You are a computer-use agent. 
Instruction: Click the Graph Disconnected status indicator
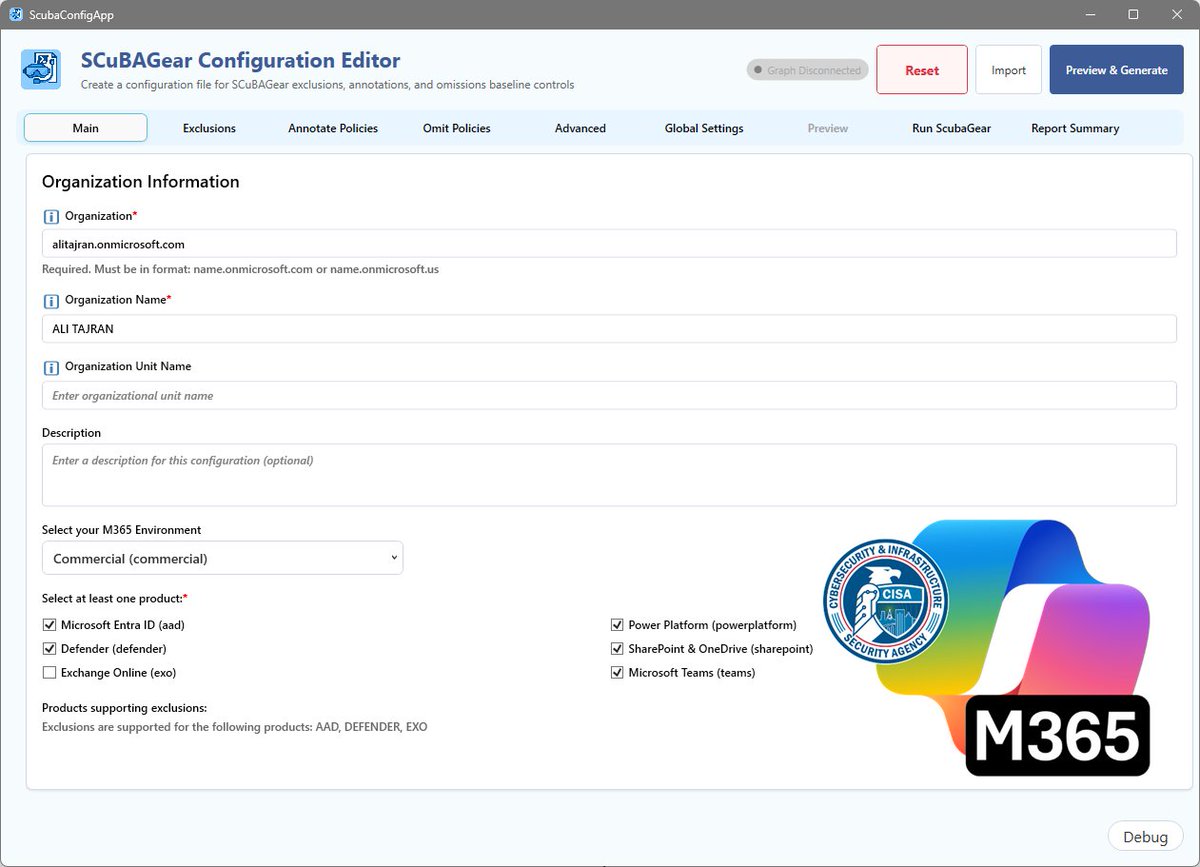(807, 71)
